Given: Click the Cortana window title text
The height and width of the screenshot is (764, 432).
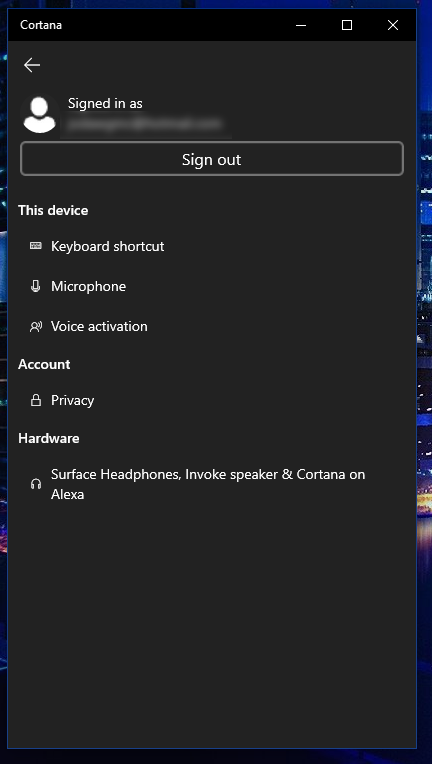Looking at the screenshot, I should click(x=41, y=25).
